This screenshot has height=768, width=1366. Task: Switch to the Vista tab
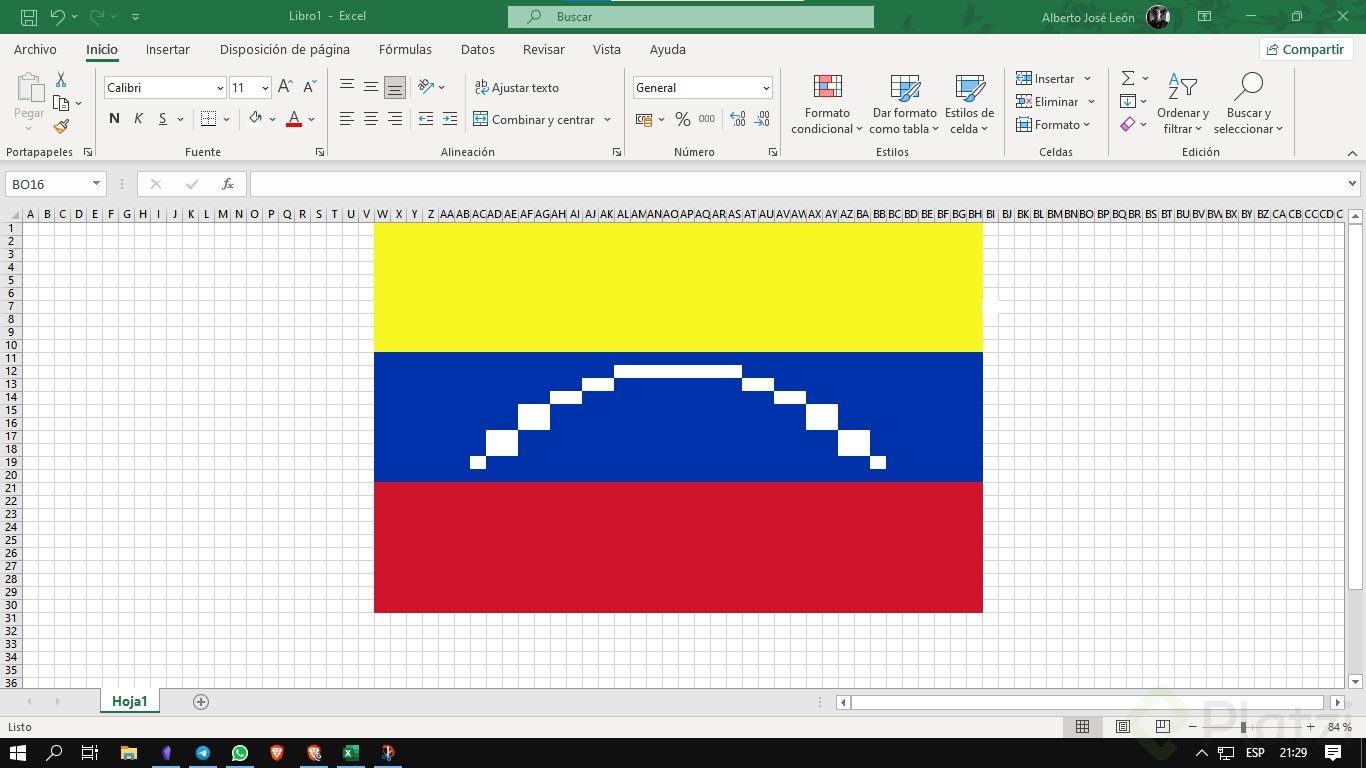606,49
